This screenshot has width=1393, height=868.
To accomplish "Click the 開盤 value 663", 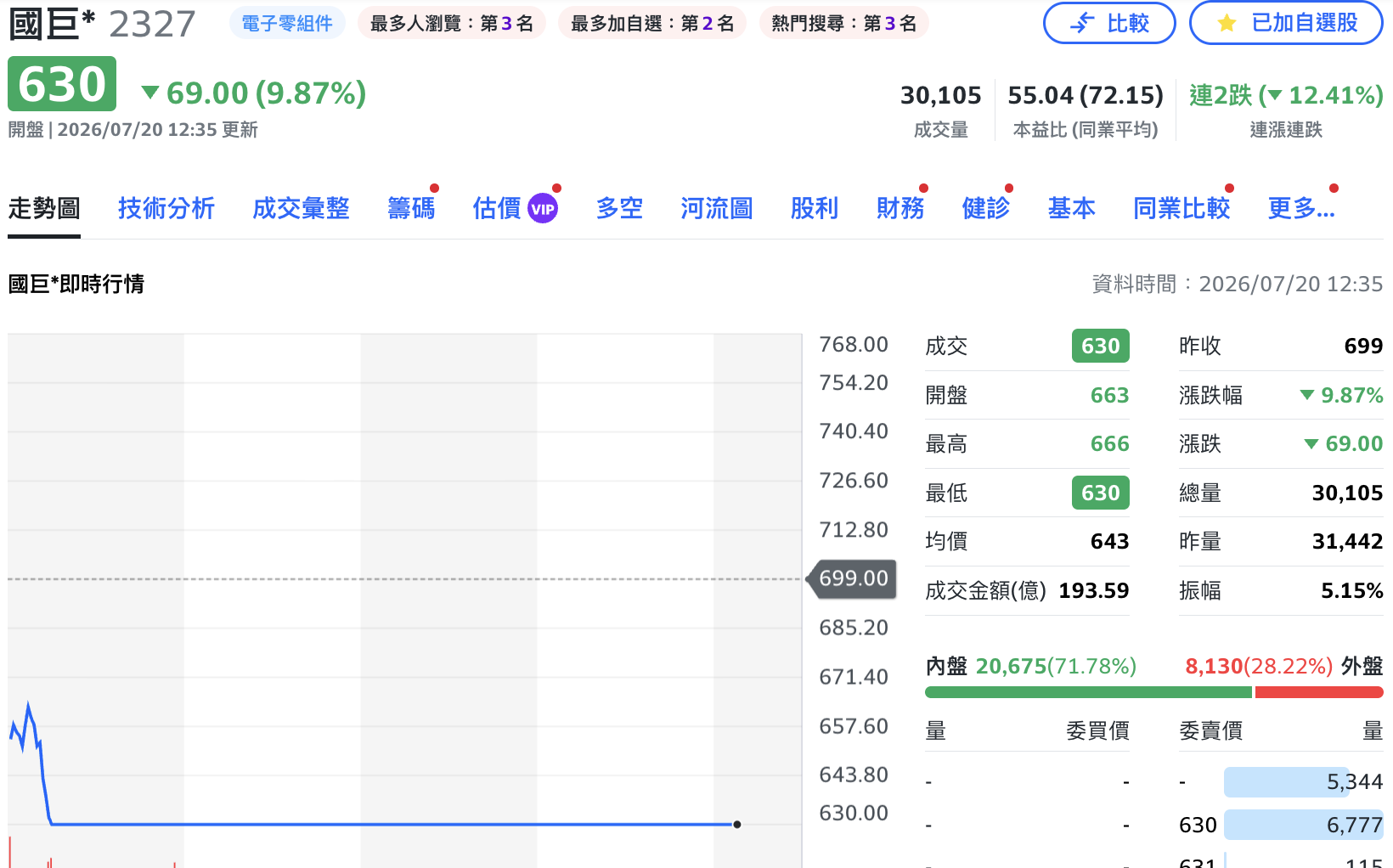I will tap(1109, 395).
